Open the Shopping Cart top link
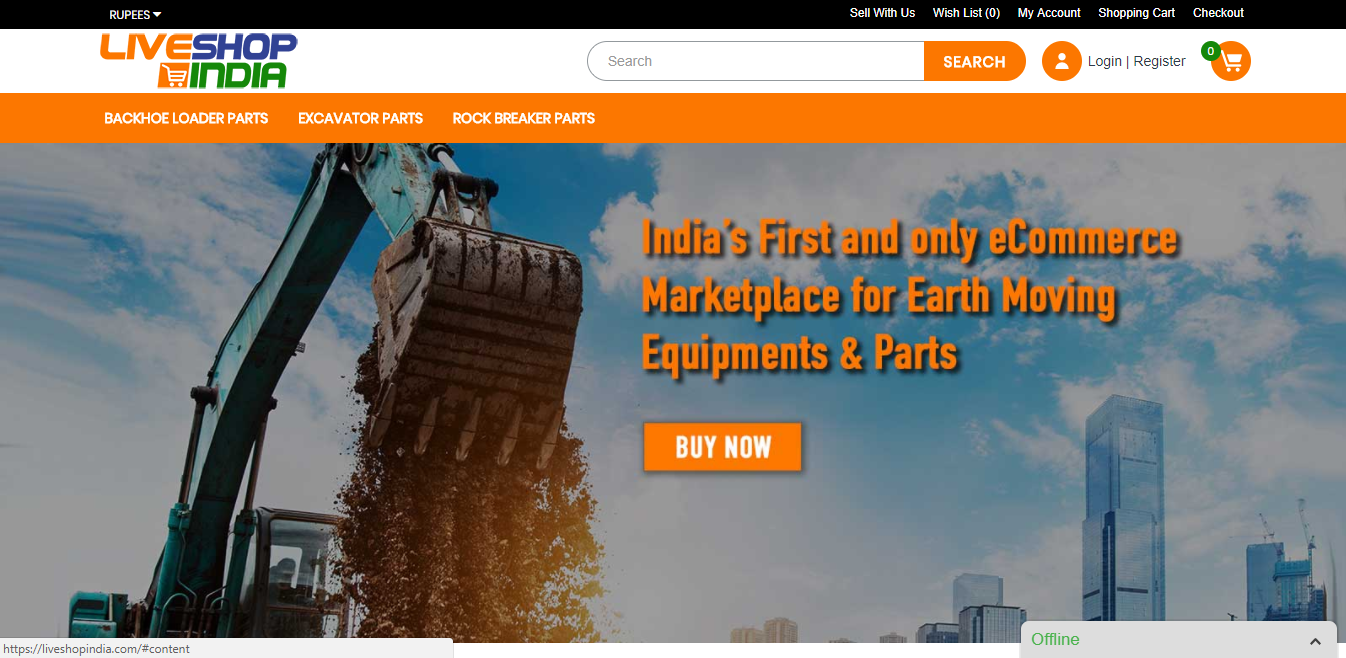The image size is (1346, 658). pos(1136,13)
